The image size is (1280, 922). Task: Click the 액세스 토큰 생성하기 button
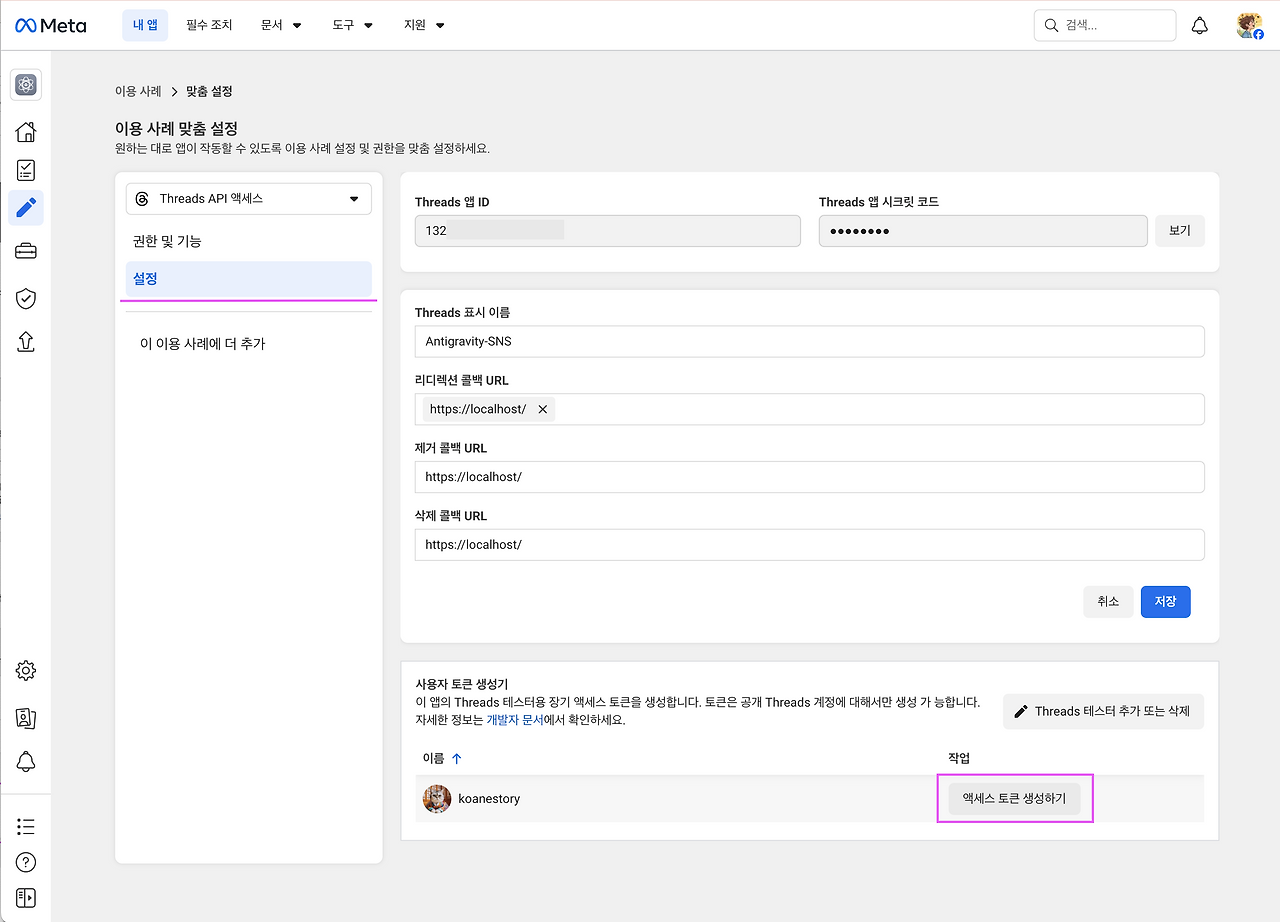[x=1014, y=799]
